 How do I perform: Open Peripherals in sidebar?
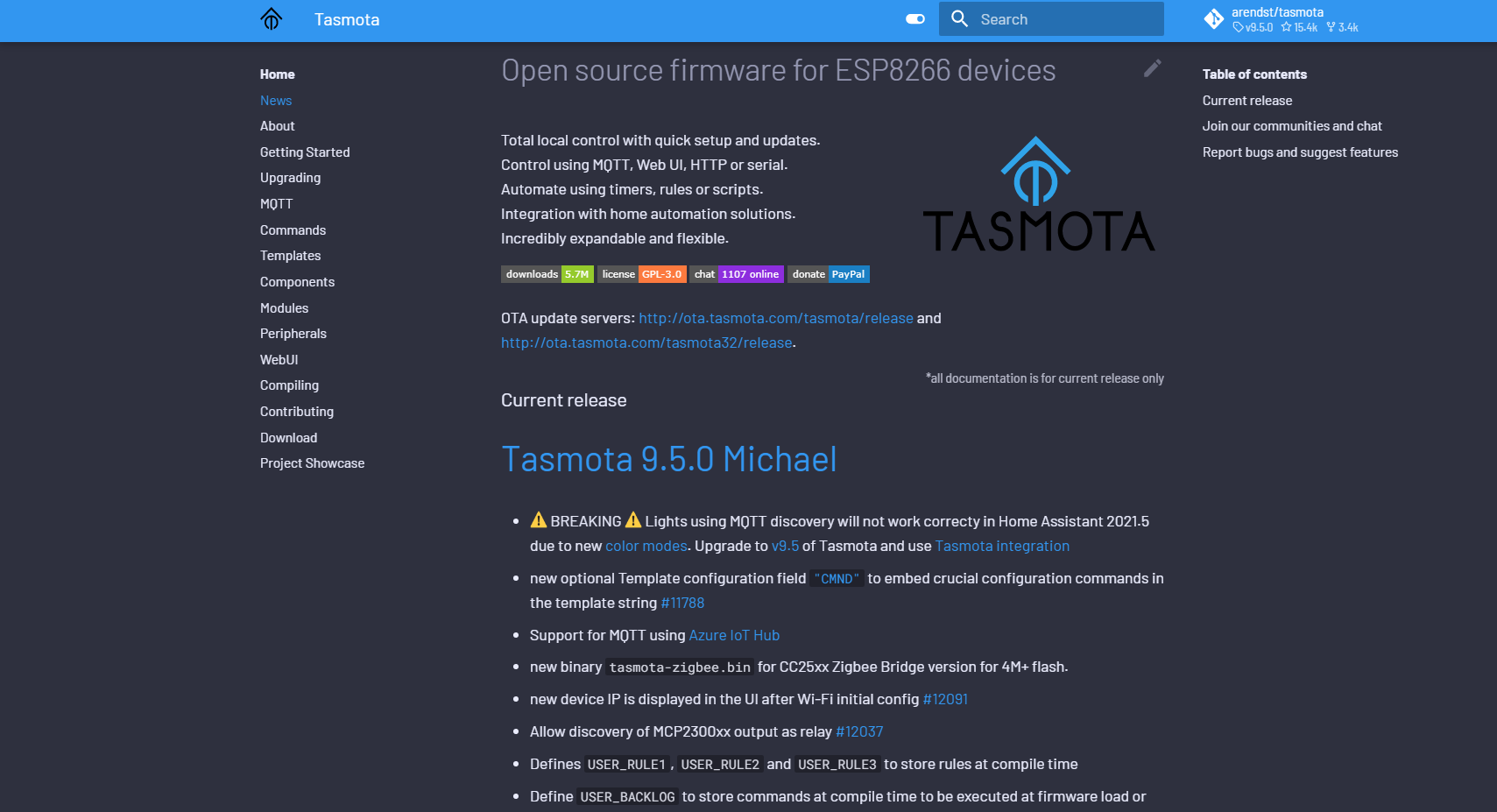[293, 334]
